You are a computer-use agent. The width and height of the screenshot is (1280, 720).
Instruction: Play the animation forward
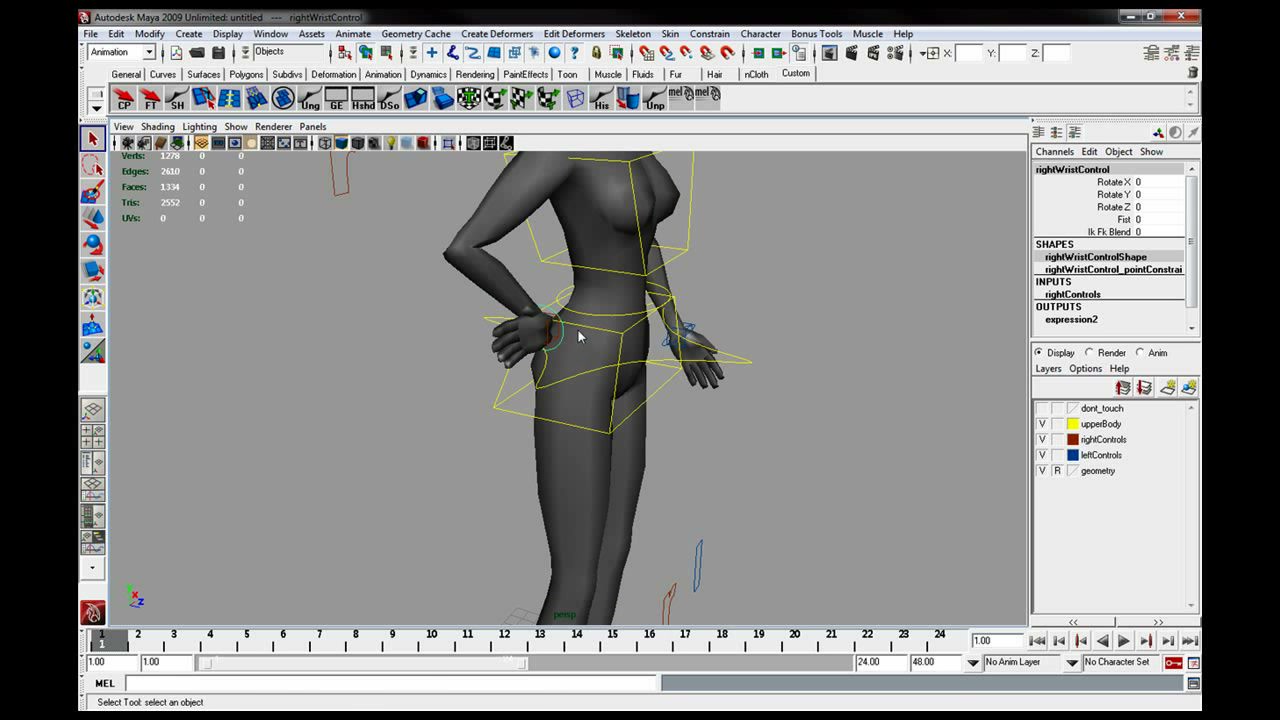coord(1123,641)
